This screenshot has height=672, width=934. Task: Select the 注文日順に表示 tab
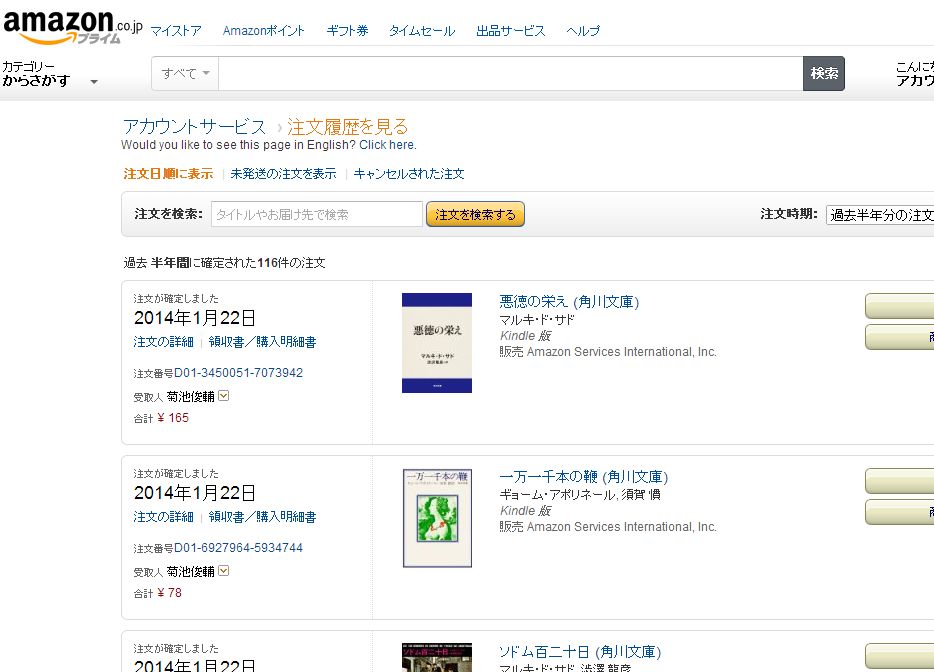168,173
